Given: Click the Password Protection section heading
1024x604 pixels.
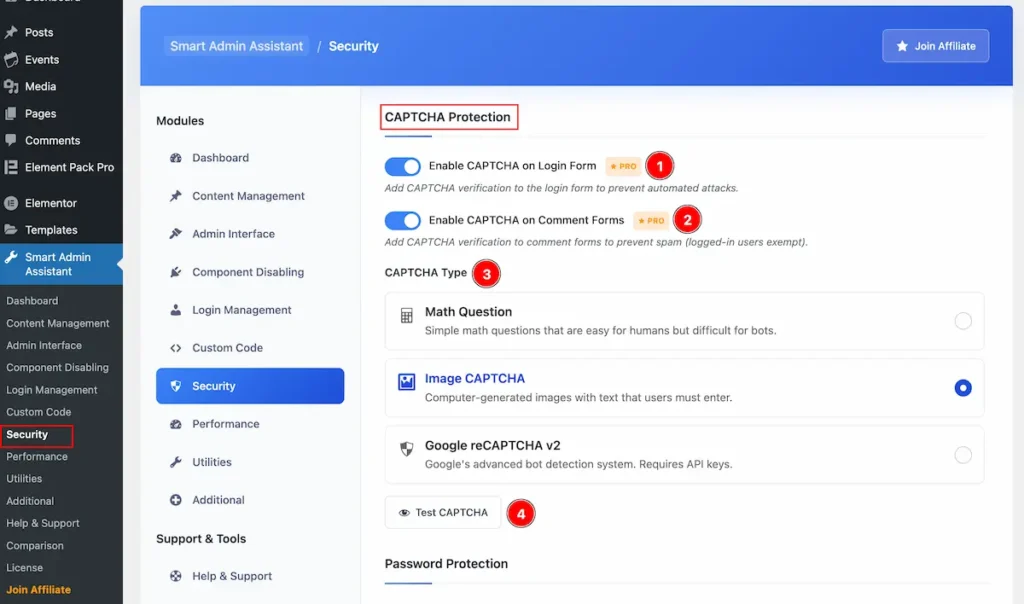Looking at the screenshot, I should pyautogui.click(x=446, y=564).
